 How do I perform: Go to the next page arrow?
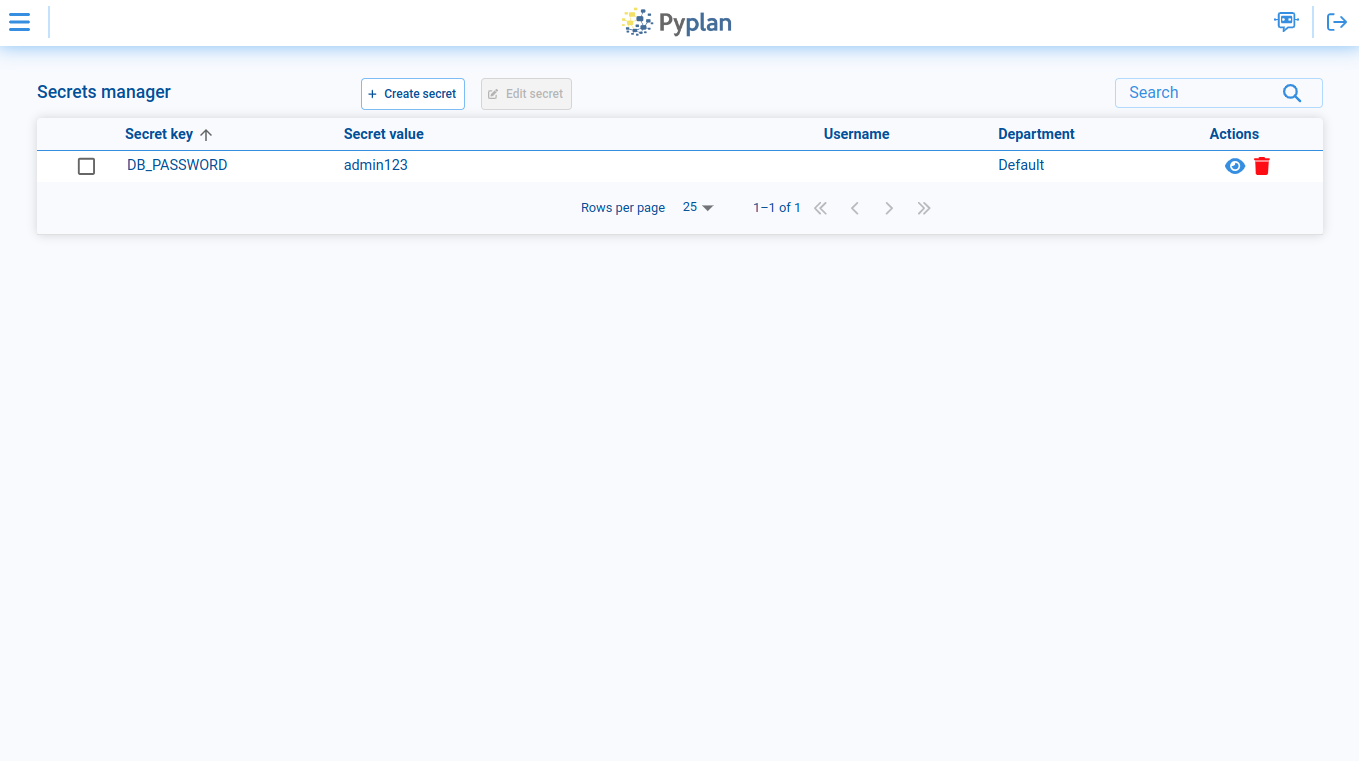(889, 207)
